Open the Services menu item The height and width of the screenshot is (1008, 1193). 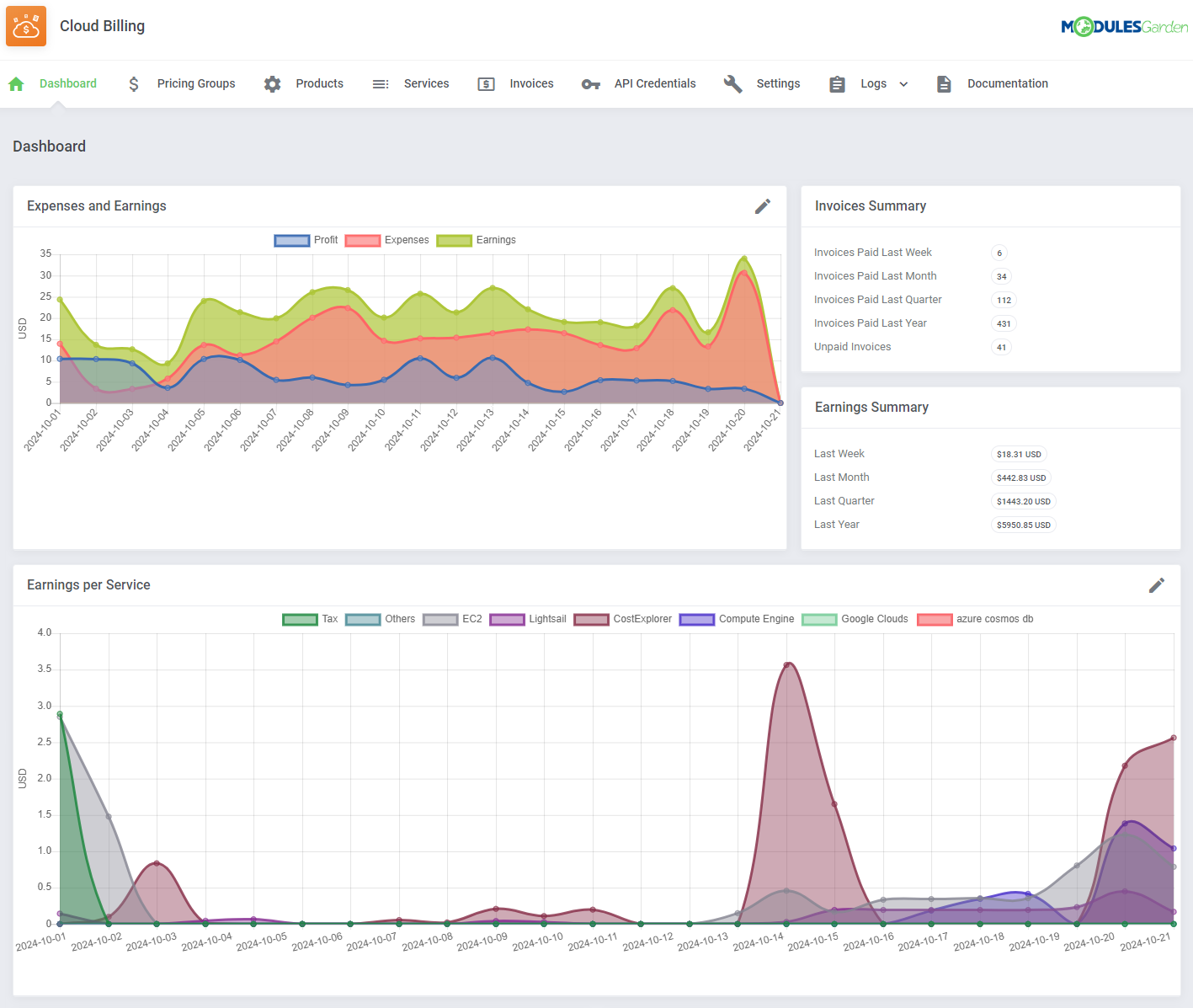[426, 83]
